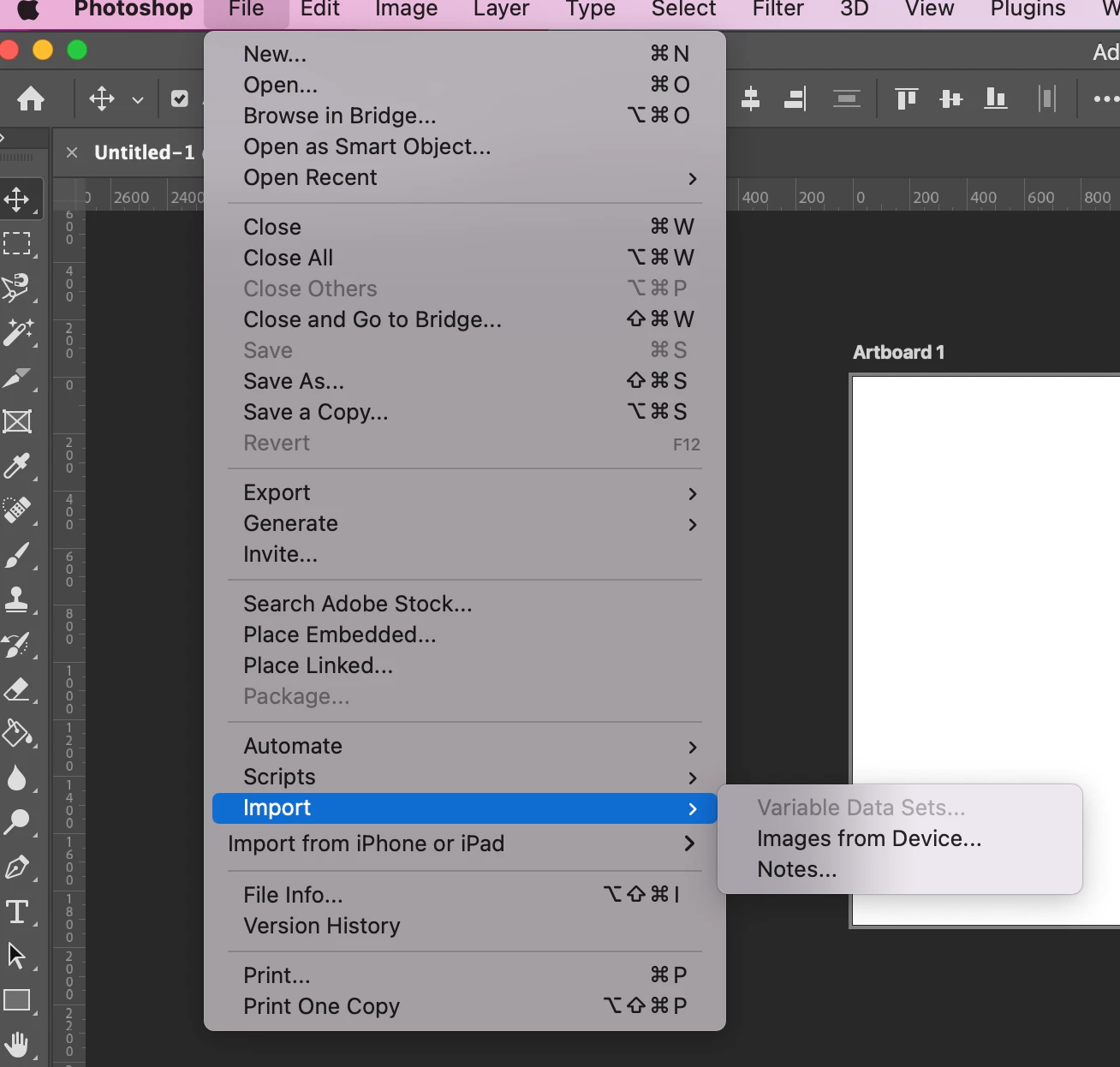Choose Notes... in Import submenu
The width and height of the screenshot is (1120, 1067).
point(900,870)
